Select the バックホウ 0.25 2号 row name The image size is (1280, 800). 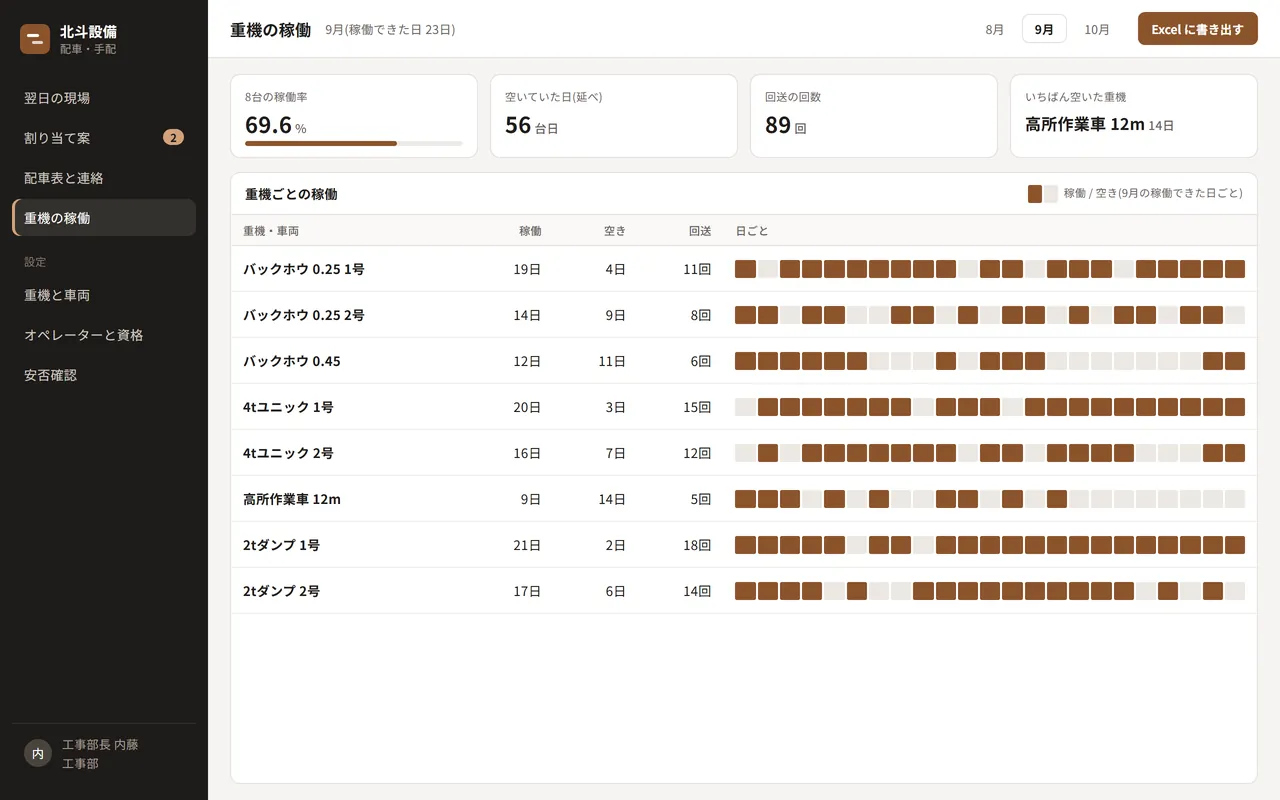(x=303, y=315)
